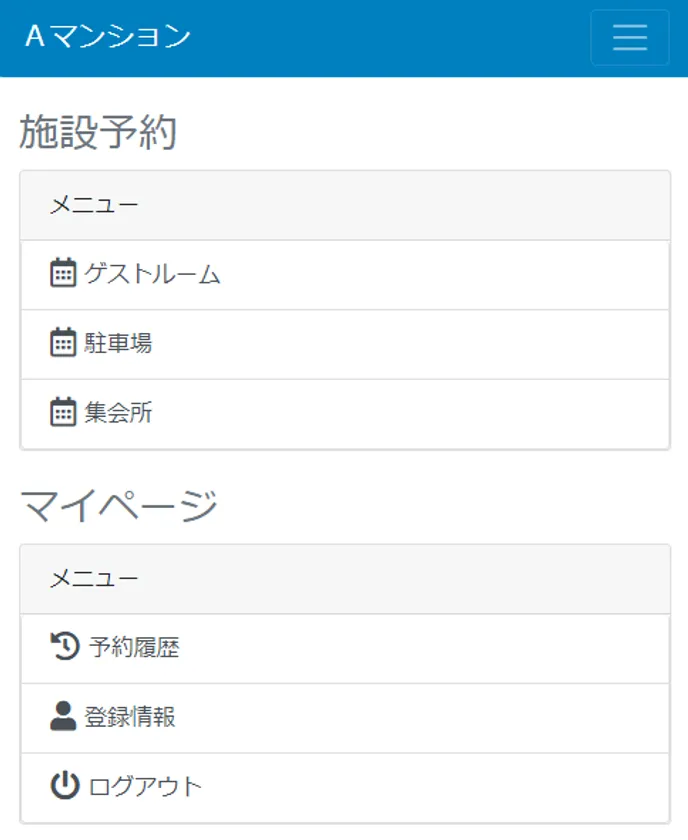Toggle the hamburger navigation menu

(629, 38)
